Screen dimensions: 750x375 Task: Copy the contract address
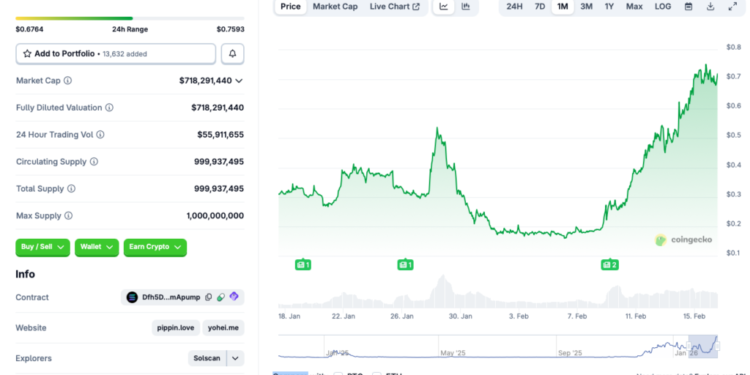209,297
